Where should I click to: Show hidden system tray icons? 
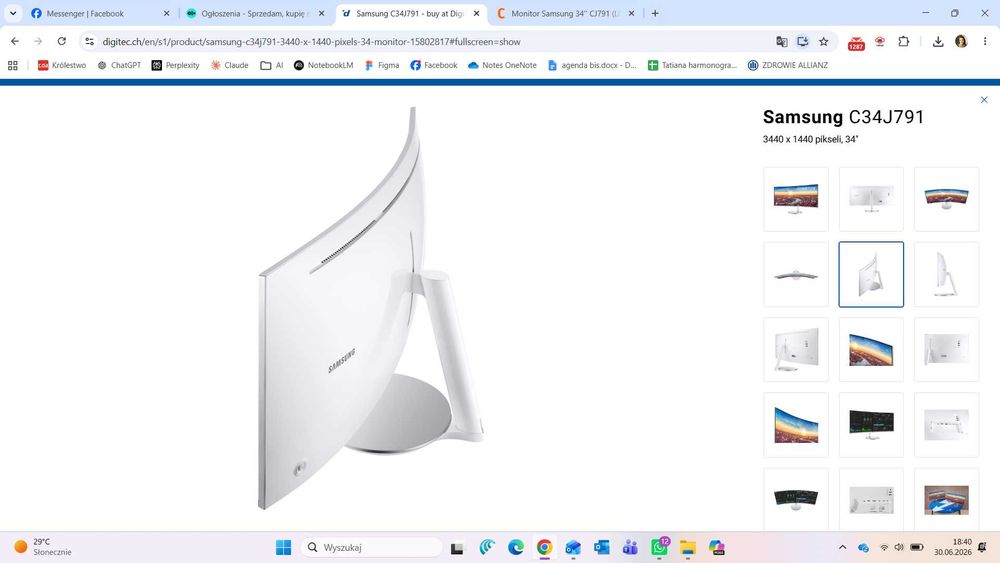tap(842, 547)
